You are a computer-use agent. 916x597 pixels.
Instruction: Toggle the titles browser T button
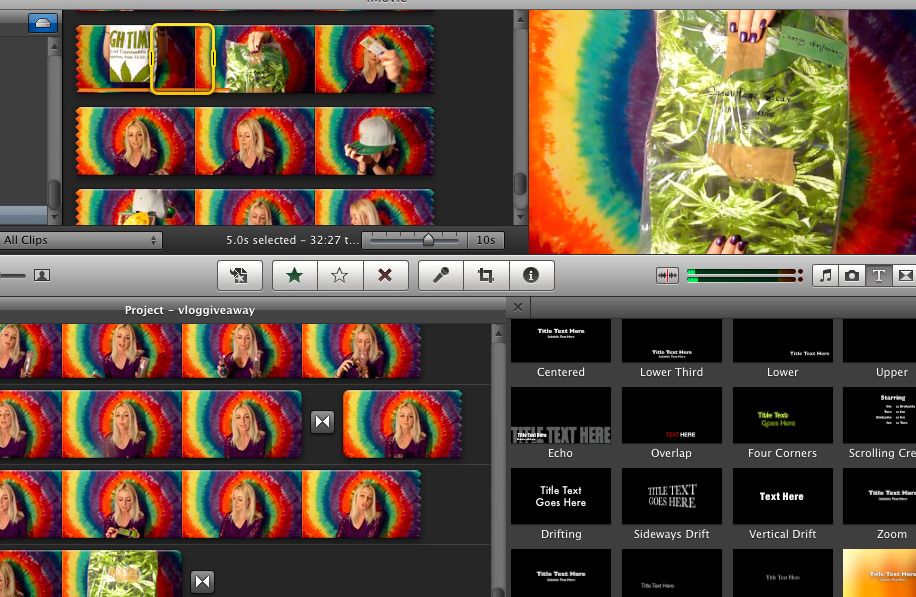pyautogui.click(x=879, y=275)
